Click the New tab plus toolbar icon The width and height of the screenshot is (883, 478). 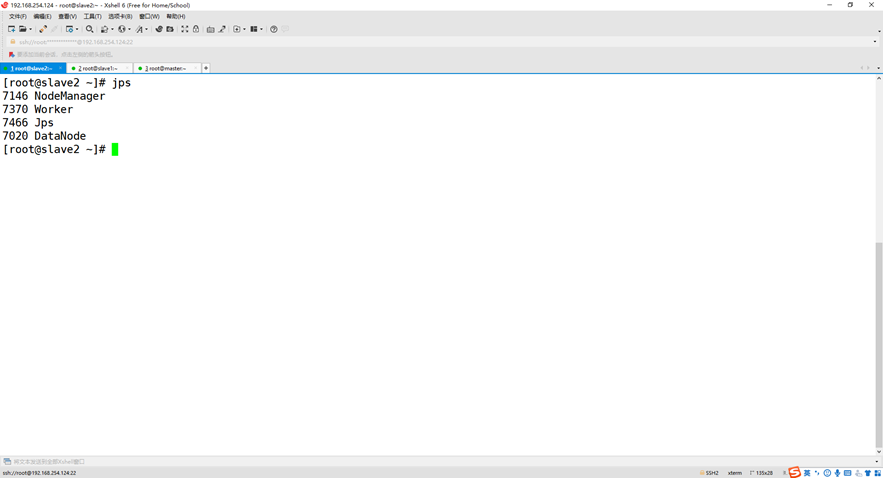237,29
